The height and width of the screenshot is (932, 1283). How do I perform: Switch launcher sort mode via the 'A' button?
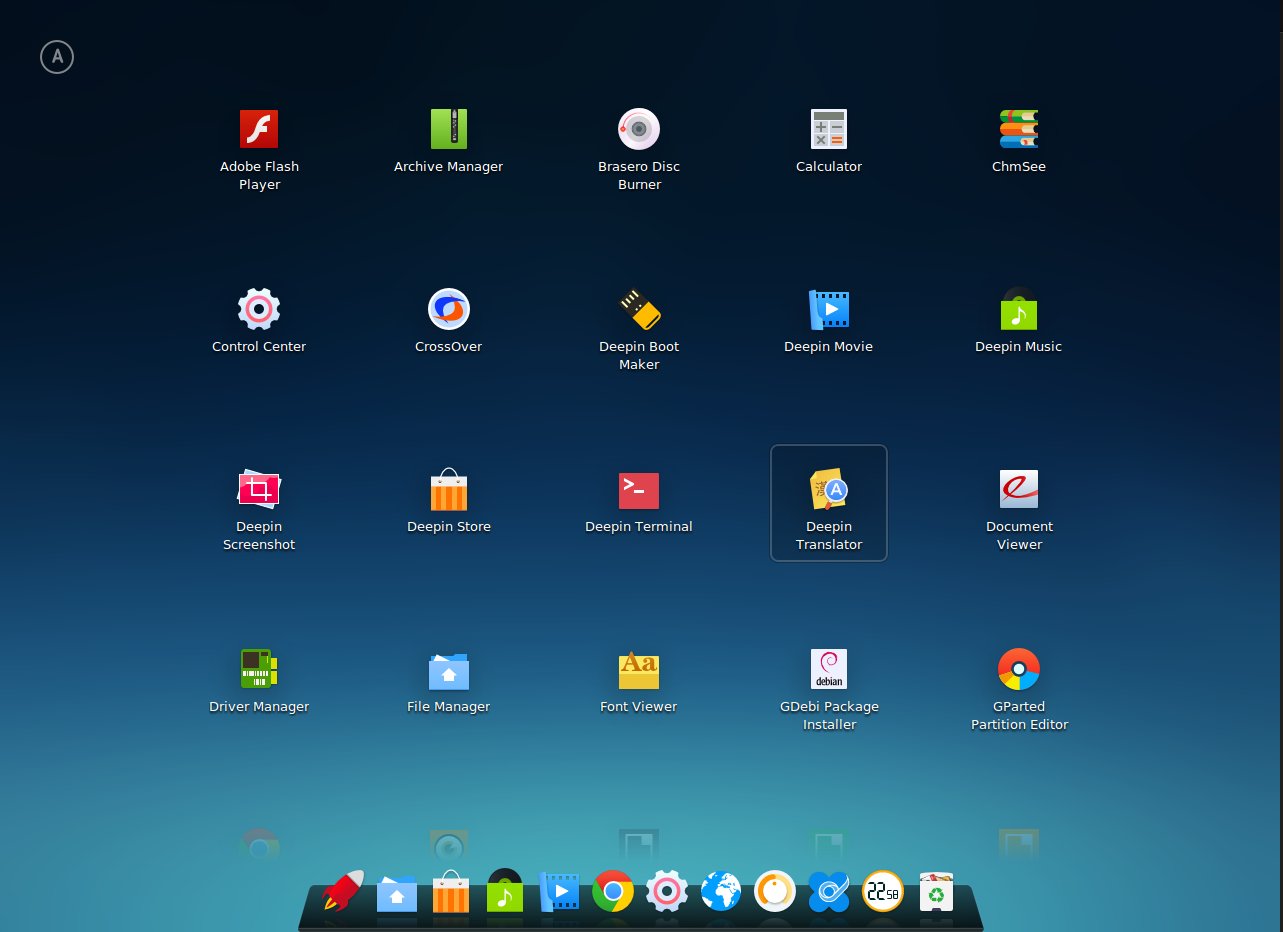(57, 58)
